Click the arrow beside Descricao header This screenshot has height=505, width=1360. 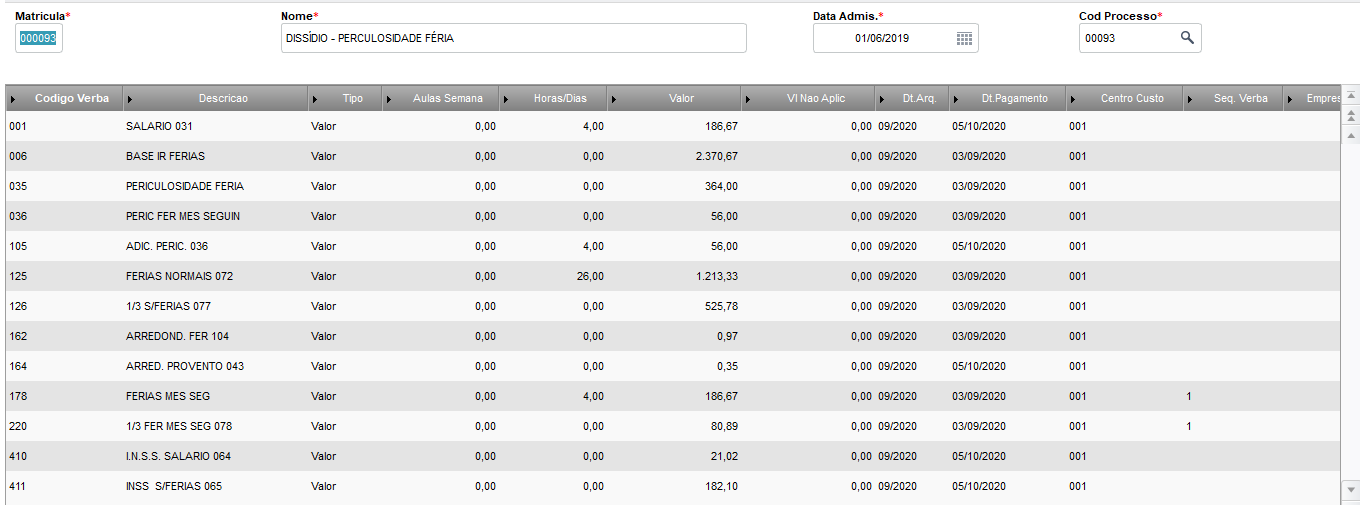click(131, 99)
